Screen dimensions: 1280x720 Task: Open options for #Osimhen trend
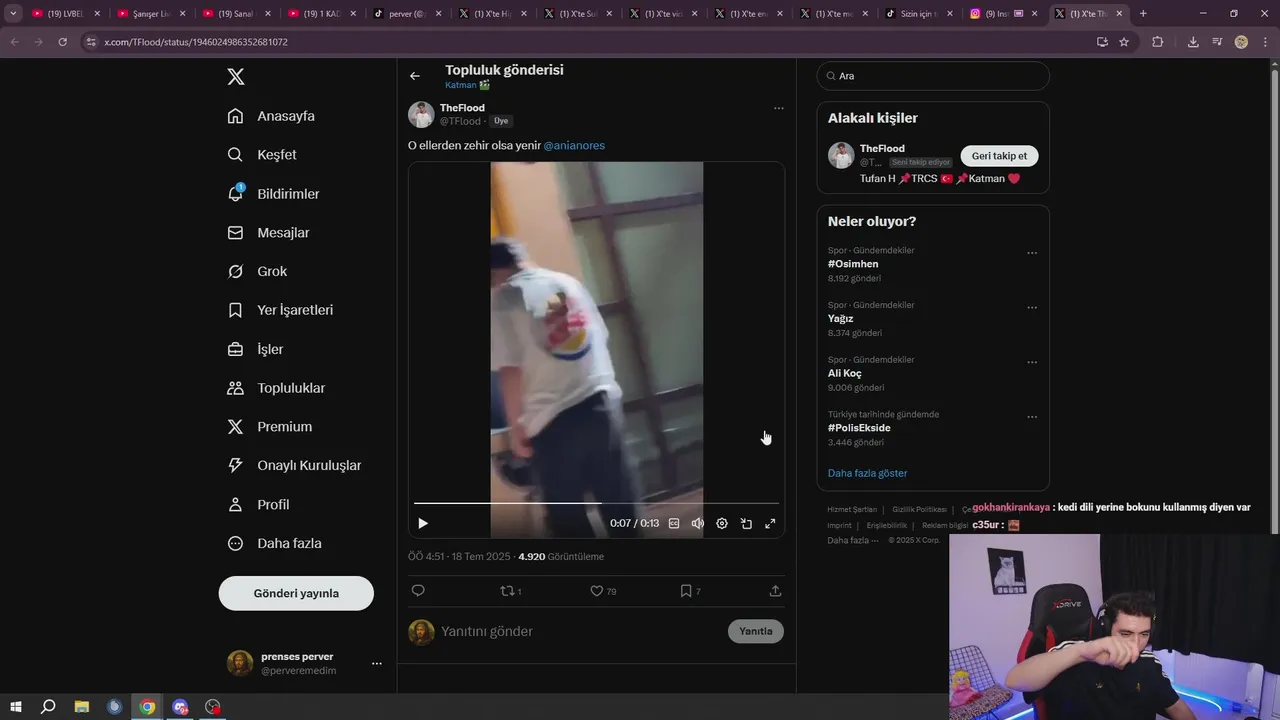(1032, 253)
